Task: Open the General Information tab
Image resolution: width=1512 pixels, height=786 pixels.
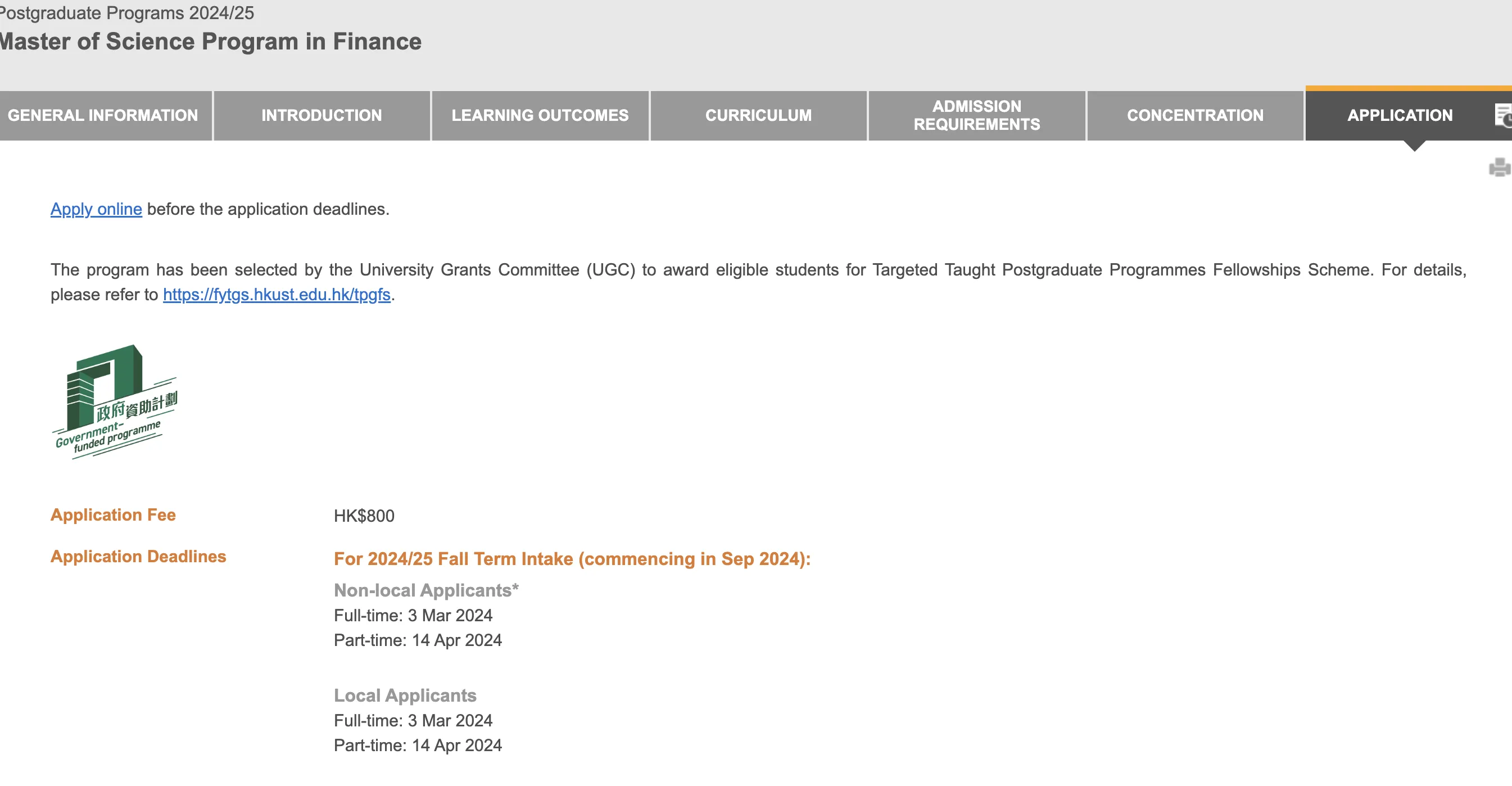Action: [x=103, y=116]
